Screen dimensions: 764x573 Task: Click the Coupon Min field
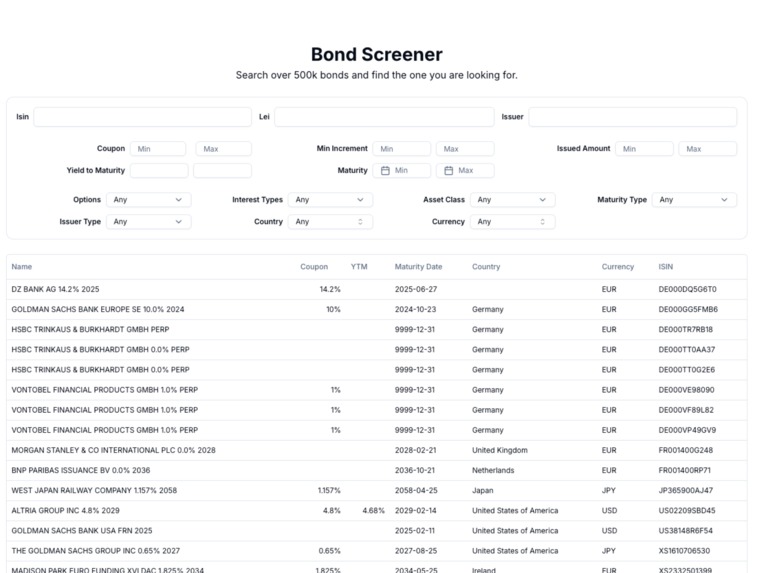coord(158,149)
